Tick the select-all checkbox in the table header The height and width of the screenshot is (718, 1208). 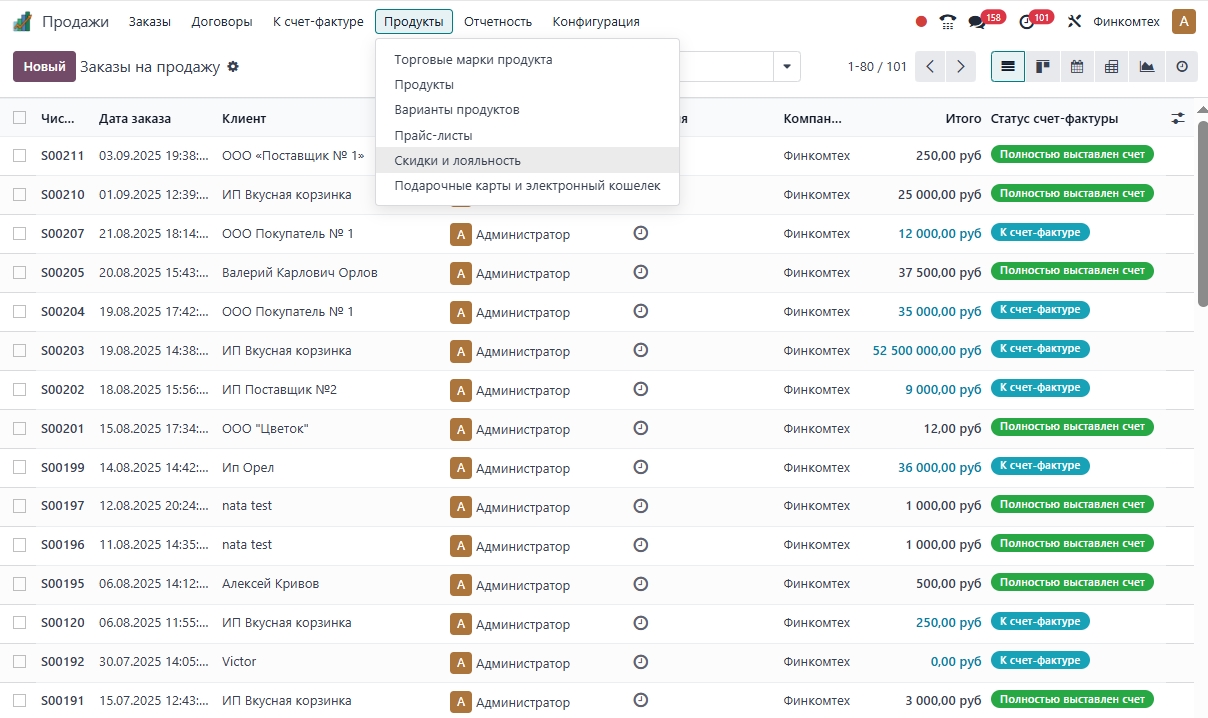20,118
